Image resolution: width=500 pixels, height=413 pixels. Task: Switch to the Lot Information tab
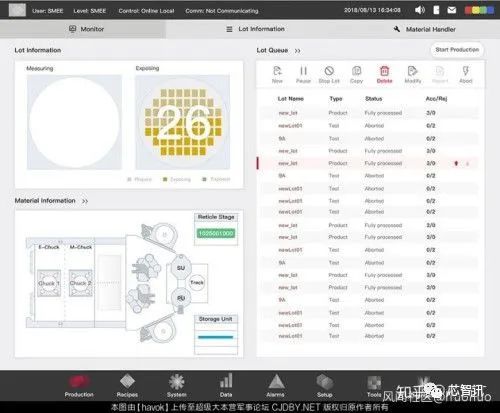click(256, 29)
